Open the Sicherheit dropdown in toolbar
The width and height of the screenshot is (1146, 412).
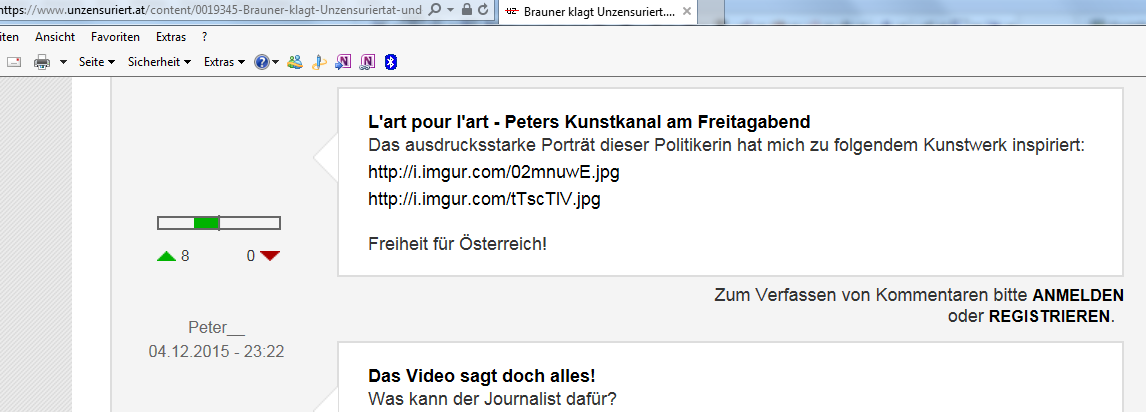[x=159, y=62]
